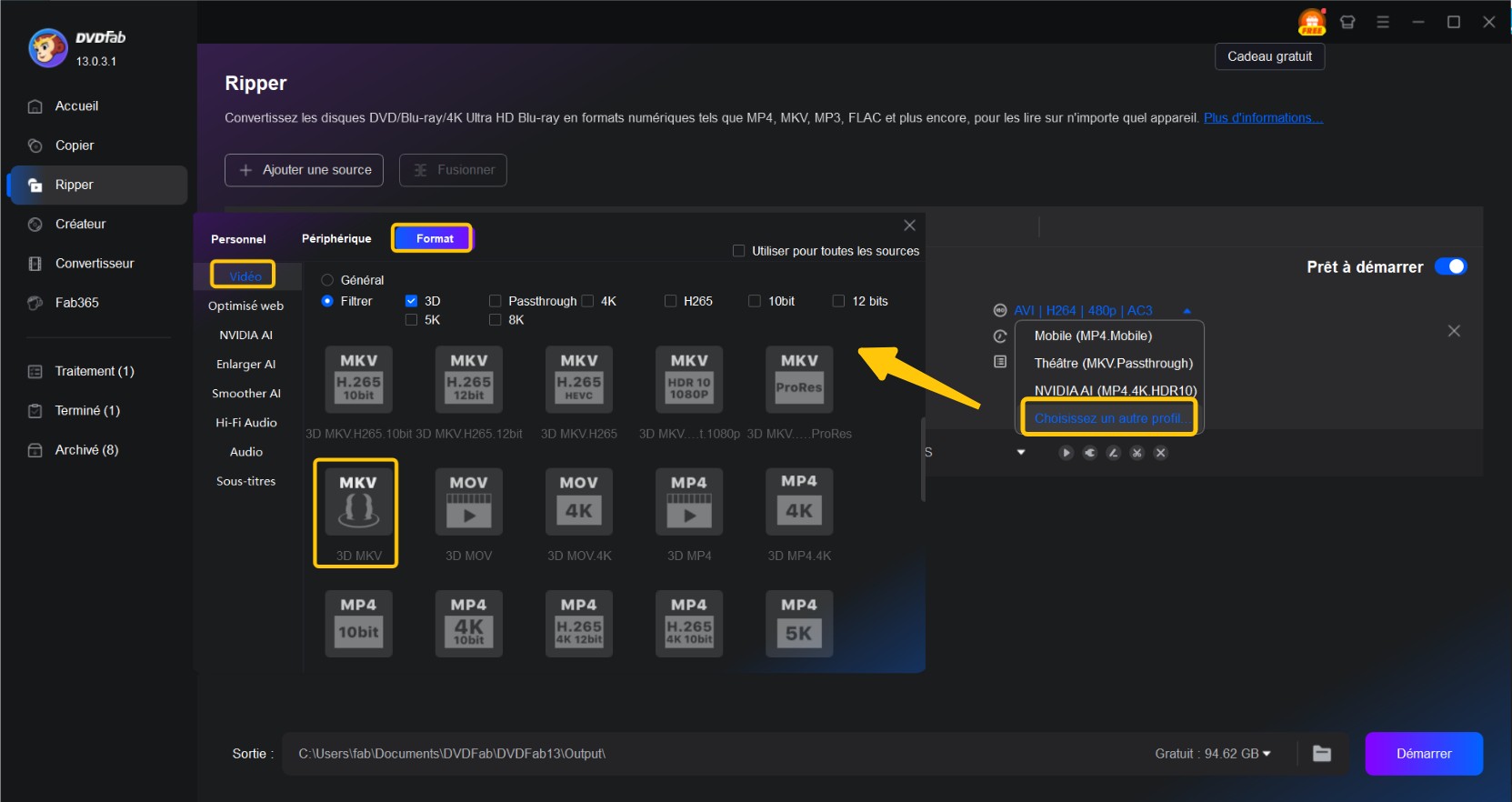The width and height of the screenshot is (1512, 802).
Task: Select the Général radio button
Action: pos(327,280)
